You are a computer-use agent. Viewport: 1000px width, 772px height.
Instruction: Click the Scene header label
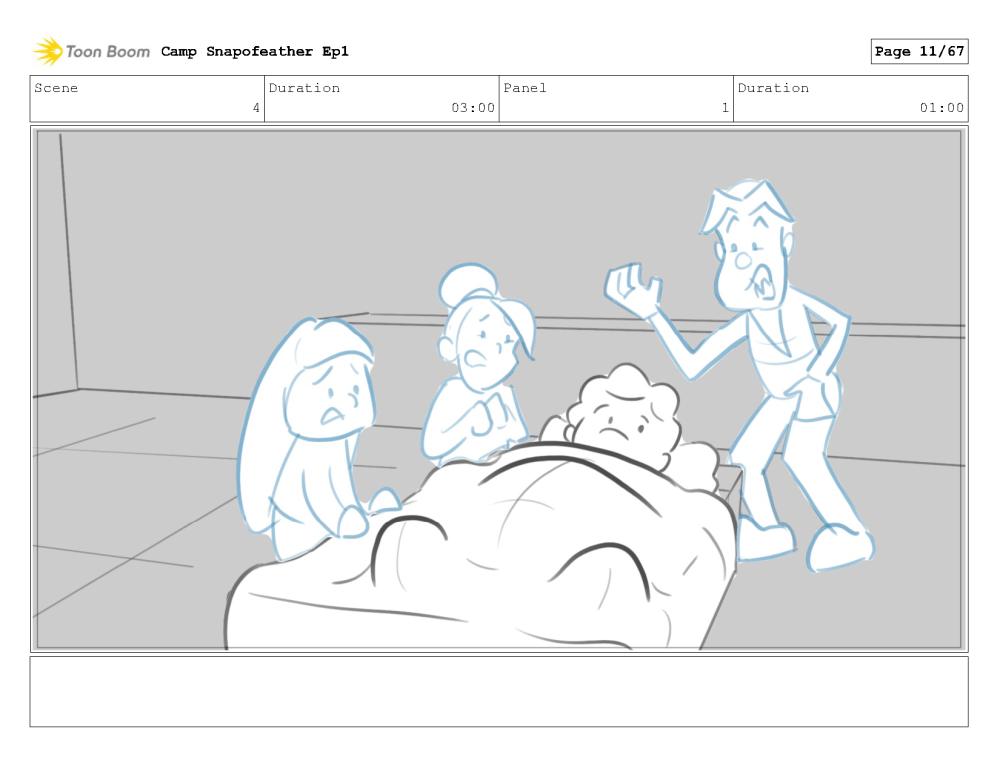click(56, 88)
